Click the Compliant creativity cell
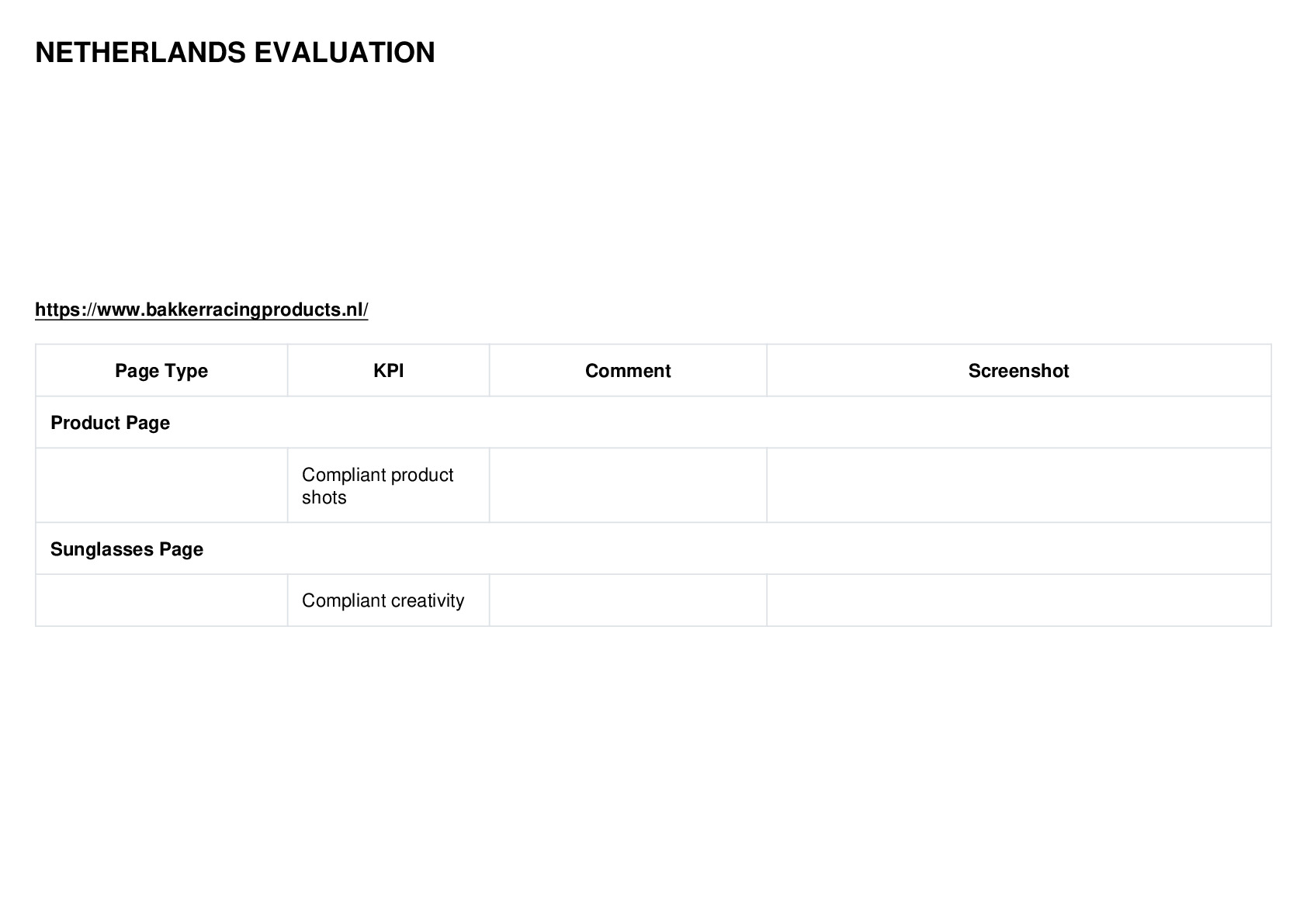This screenshot has height=924, width=1307. click(388, 600)
